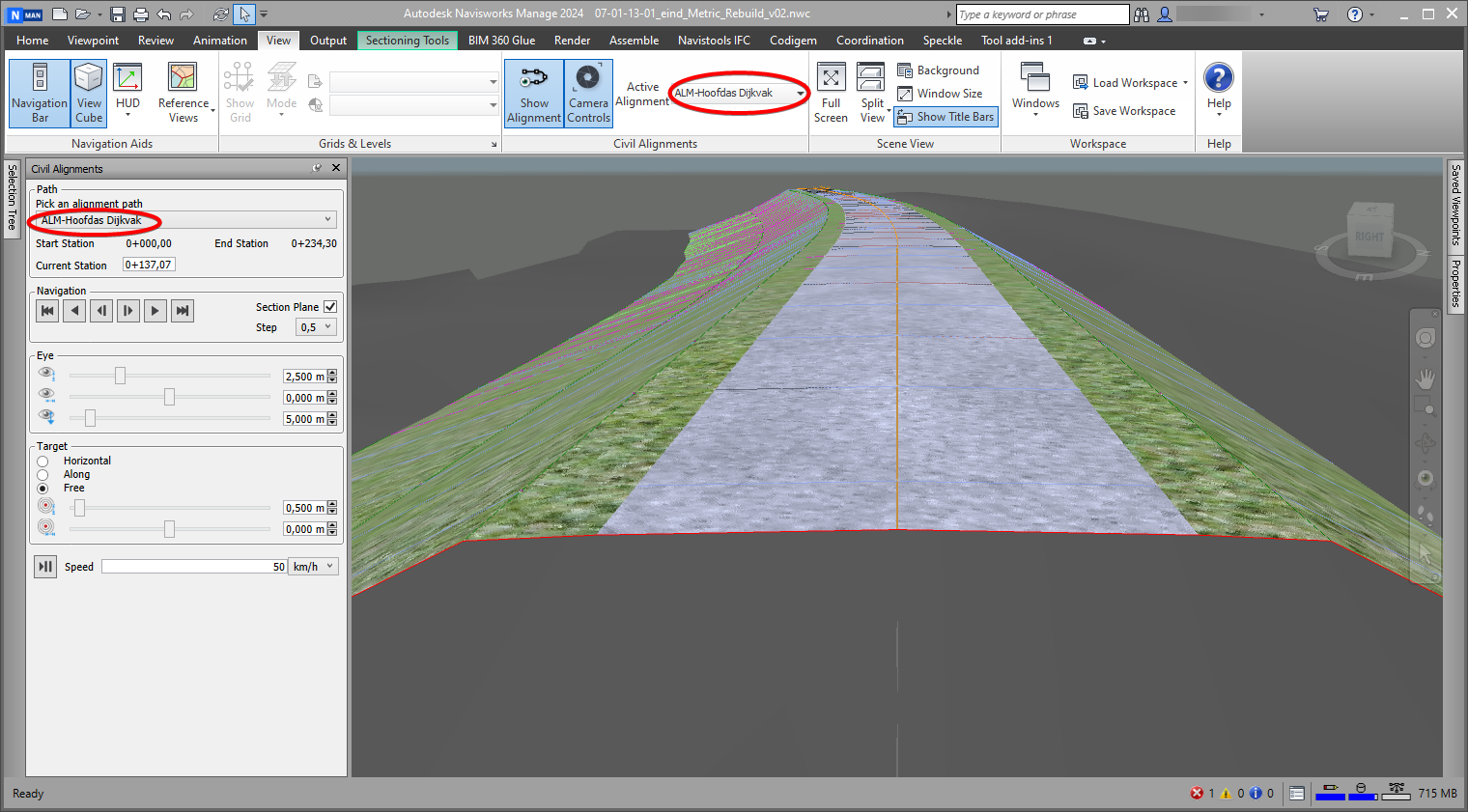Expand the Grids & Levels panel launcher
This screenshot has width=1468, height=812.
click(494, 145)
